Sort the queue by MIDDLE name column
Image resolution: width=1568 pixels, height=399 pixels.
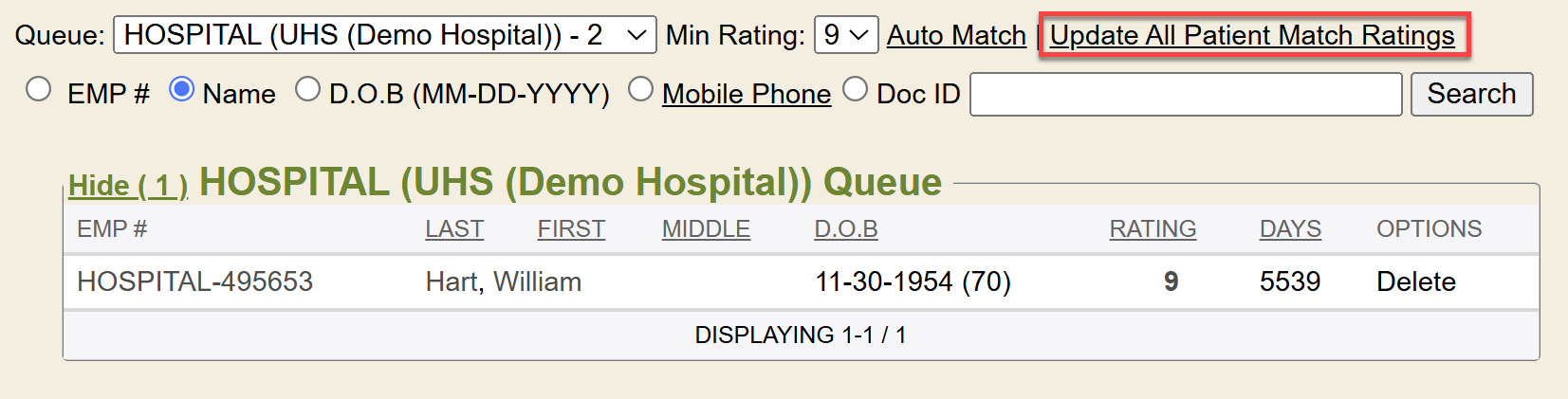[x=706, y=229]
